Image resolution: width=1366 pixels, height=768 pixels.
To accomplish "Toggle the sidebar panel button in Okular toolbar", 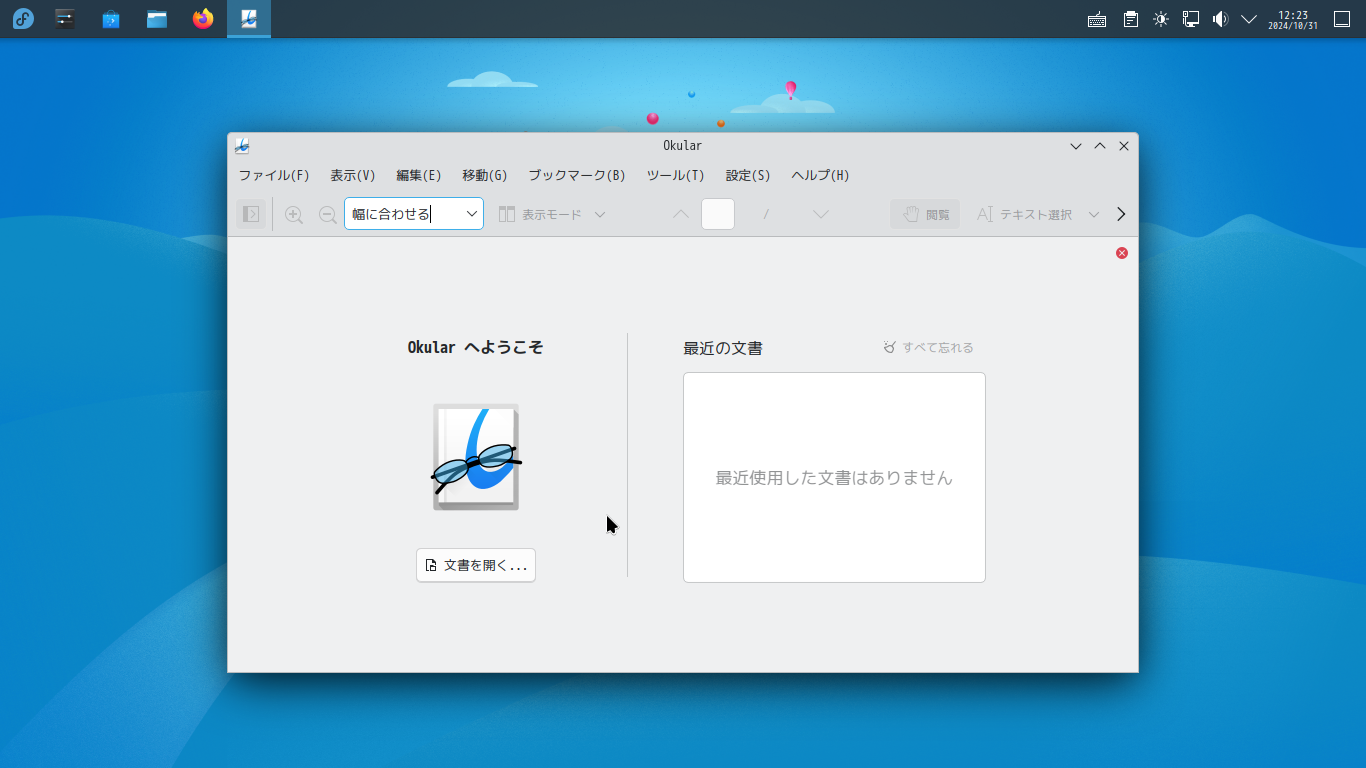I will pyautogui.click(x=251, y=214).
